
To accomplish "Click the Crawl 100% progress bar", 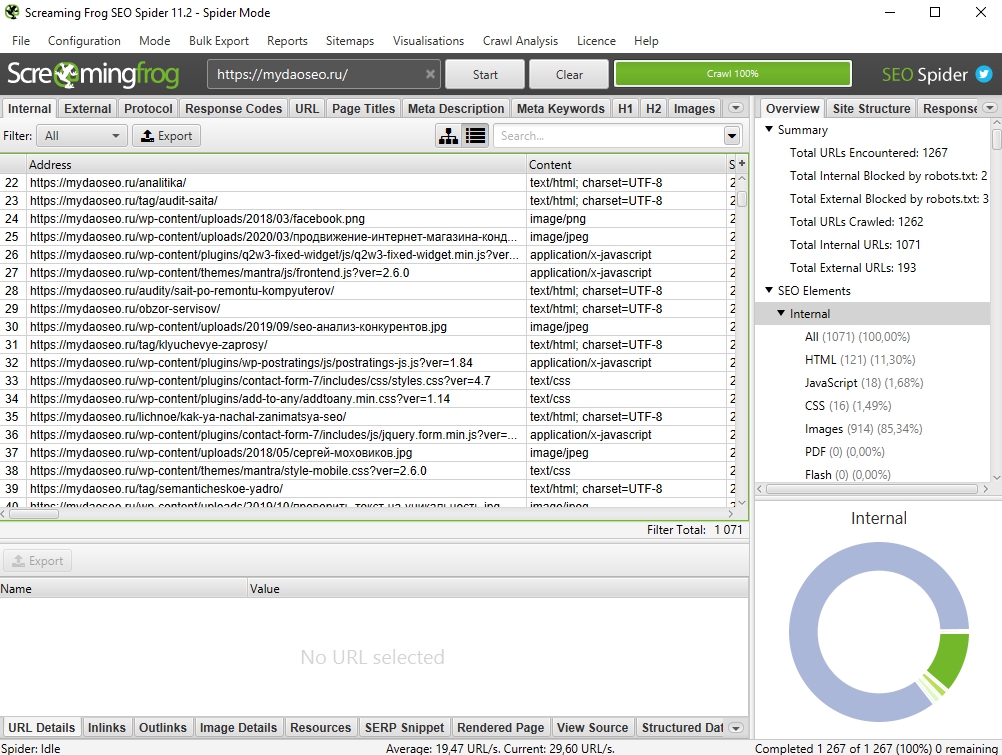I will click(x=732, y=74).
